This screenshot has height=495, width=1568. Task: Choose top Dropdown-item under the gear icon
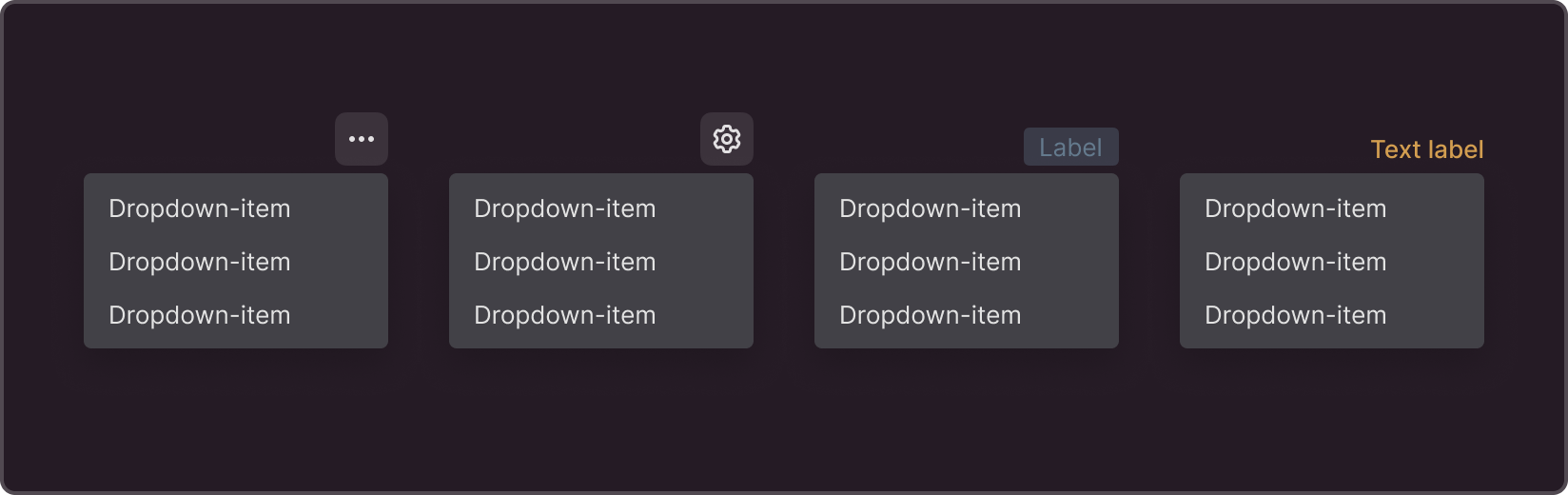pyautogui.click(x=601, y=208)
